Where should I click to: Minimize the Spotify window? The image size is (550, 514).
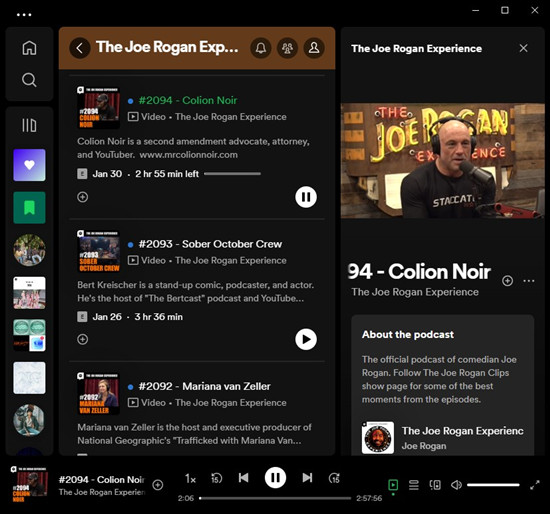tap(476, 10)
